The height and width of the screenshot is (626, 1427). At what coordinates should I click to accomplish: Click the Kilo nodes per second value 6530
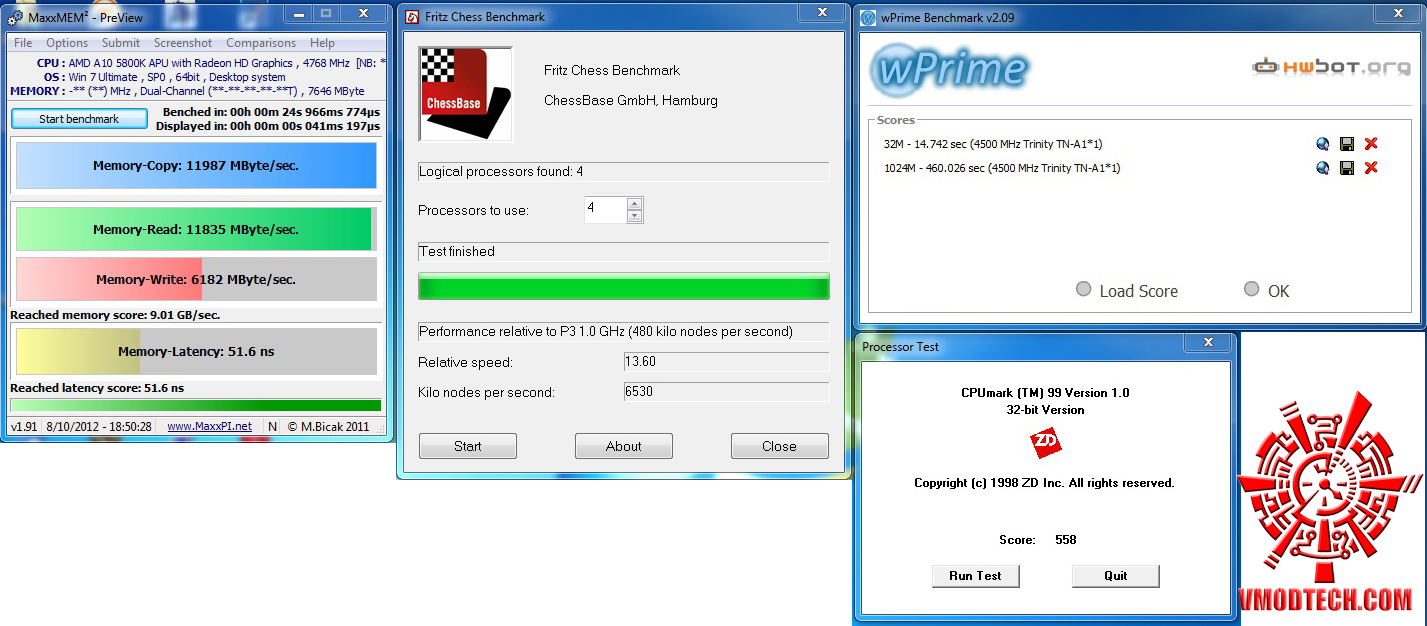(726, 391)
